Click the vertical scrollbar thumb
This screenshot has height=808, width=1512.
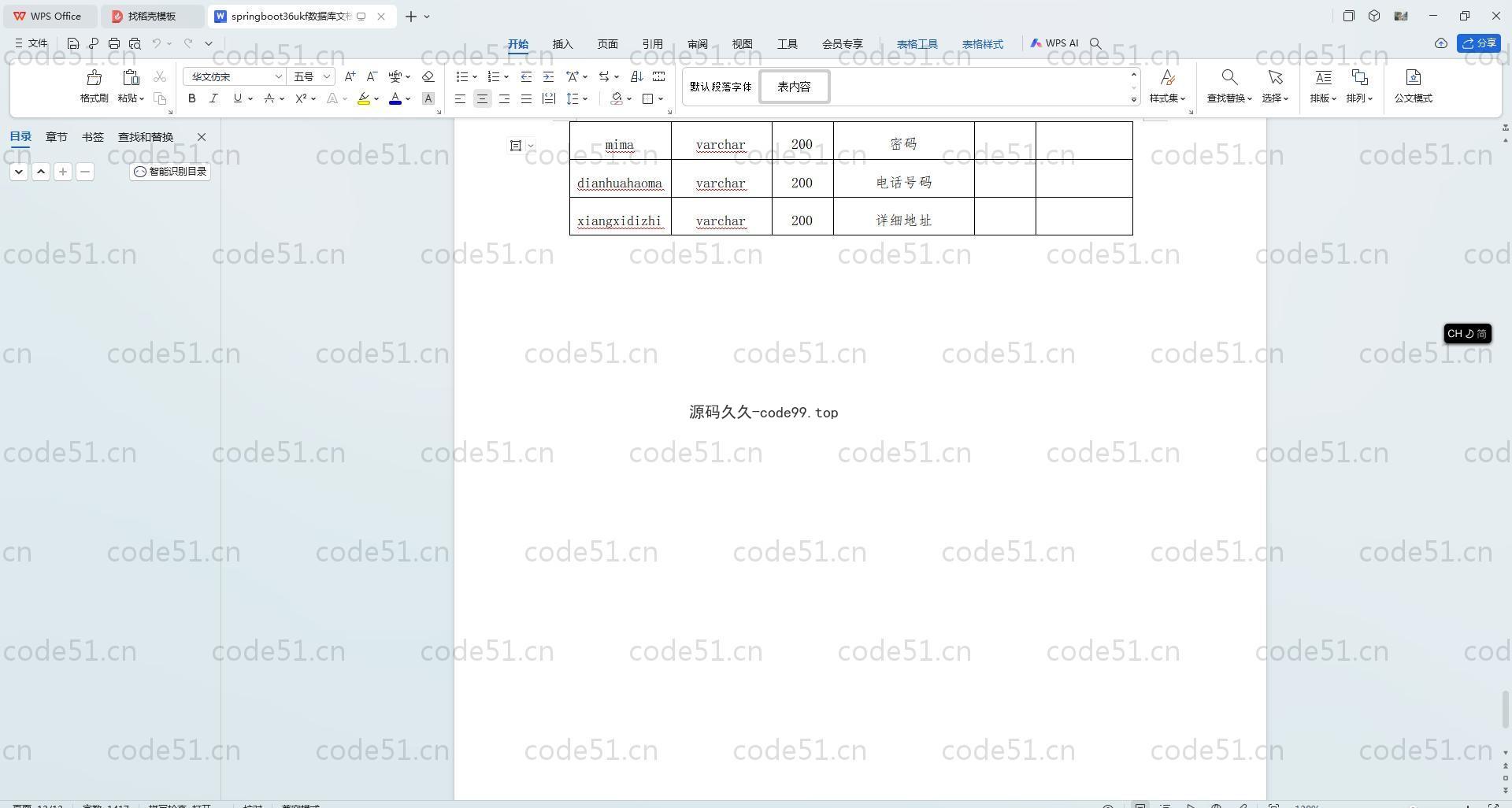point(1505,710)
